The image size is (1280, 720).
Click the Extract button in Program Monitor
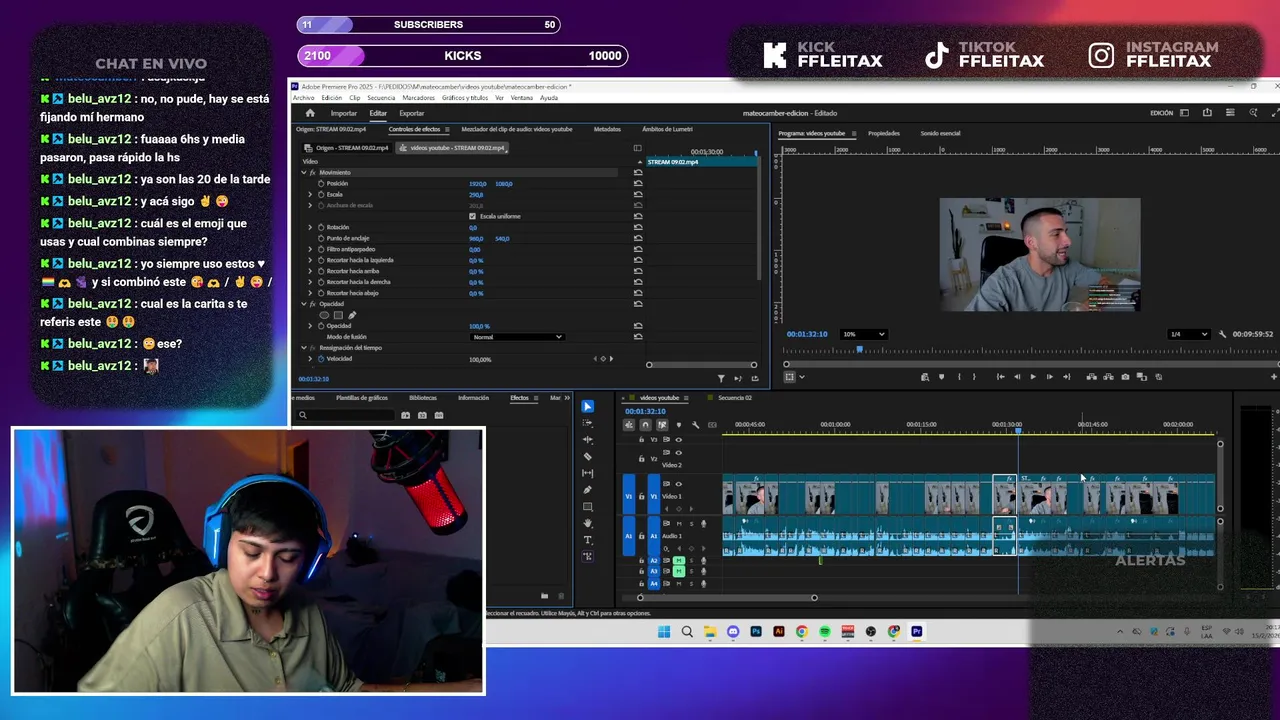click(x=1108, y=377)
